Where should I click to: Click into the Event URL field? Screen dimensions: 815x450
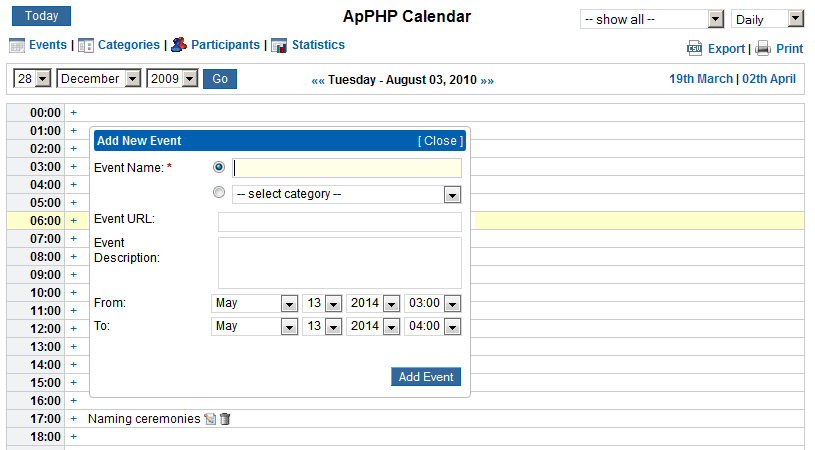coord(340,222)
